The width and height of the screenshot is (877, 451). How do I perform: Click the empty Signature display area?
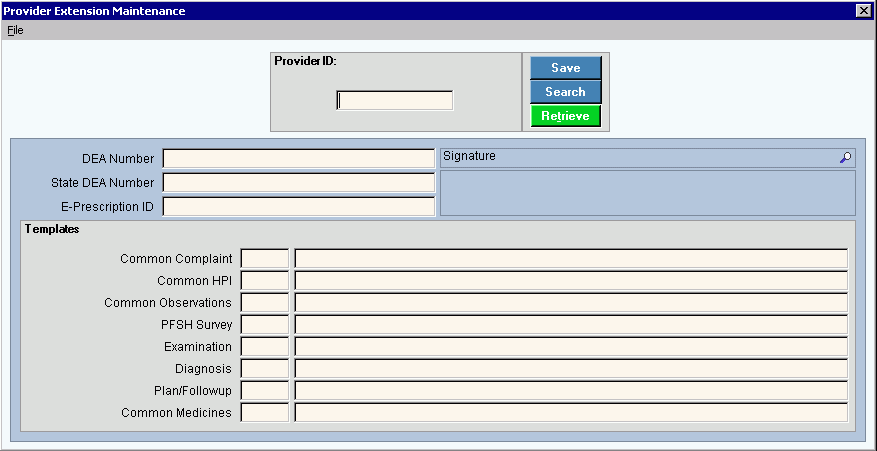[647, 193]
